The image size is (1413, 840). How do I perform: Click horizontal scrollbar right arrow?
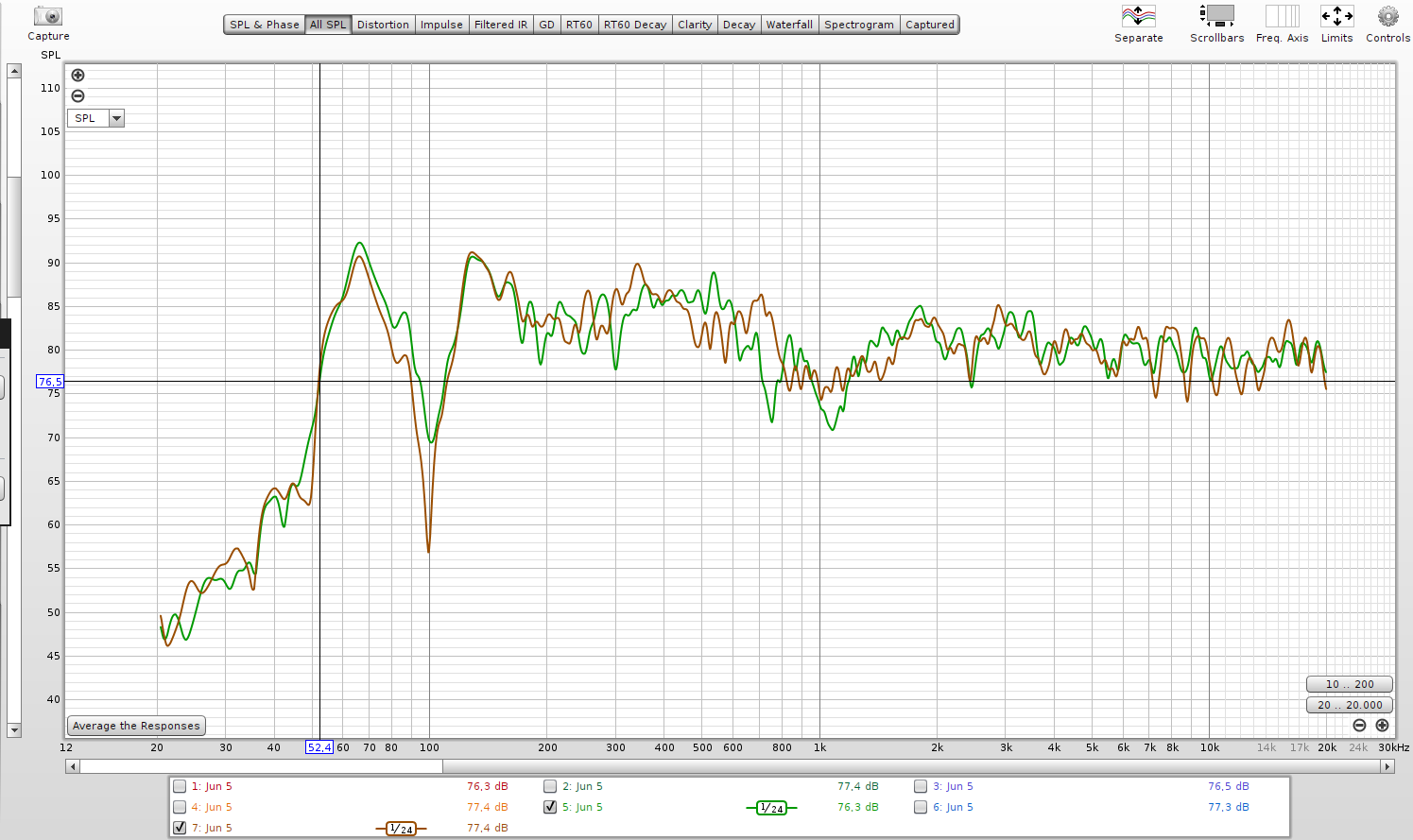(x=1387, y=766)
